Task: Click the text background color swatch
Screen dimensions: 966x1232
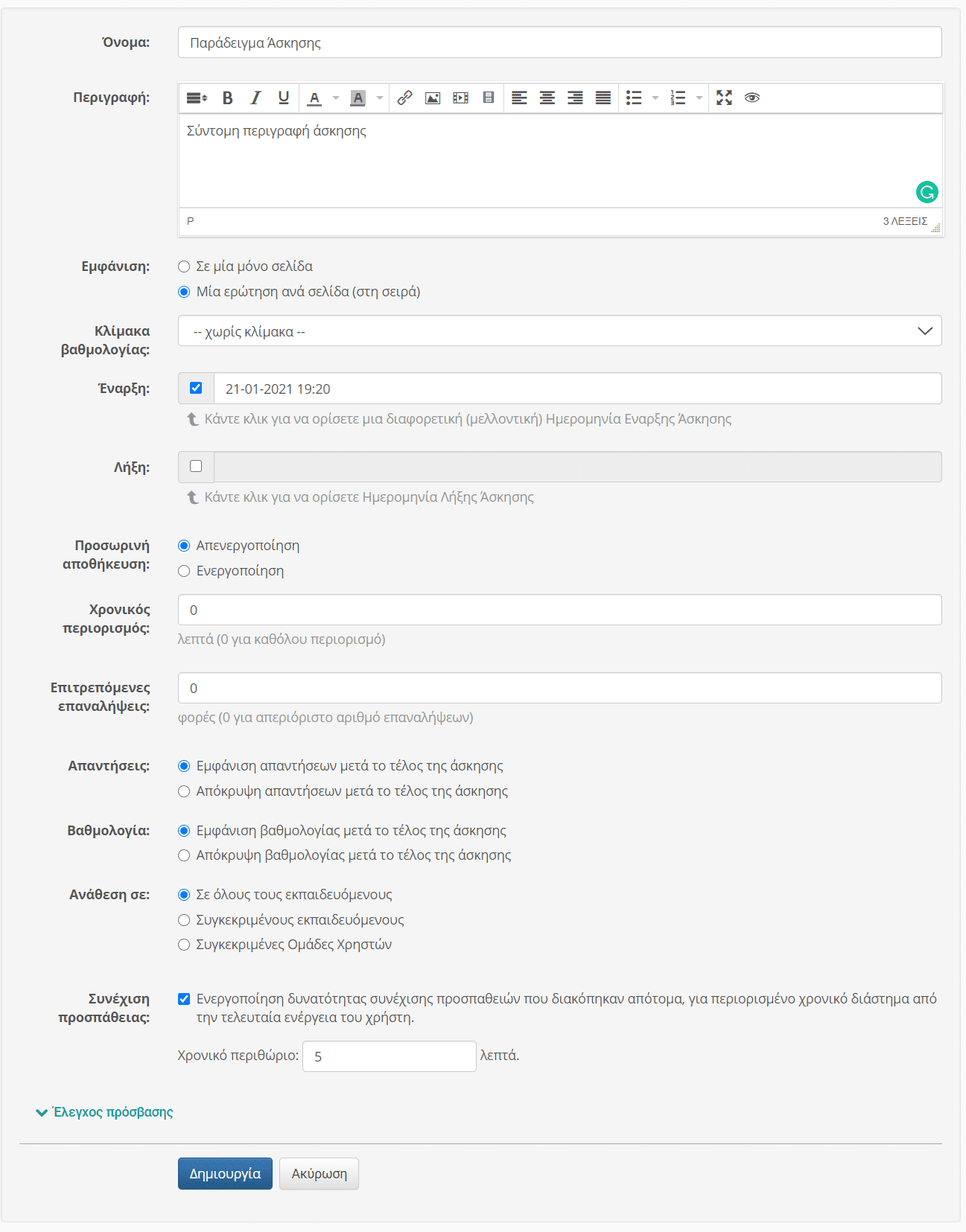Action: [358, 98]
